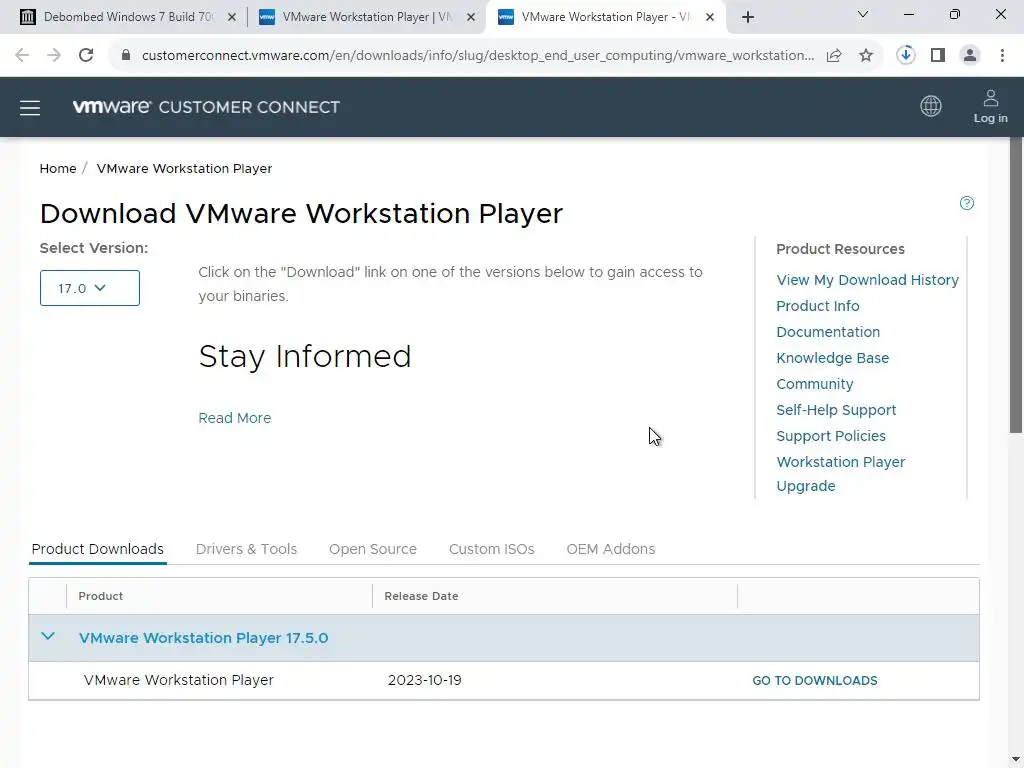Click the VMware Customer Connect logo
Image resolution: width=1024 pixels, height=768 pixels.
click(x=206, y=107)
